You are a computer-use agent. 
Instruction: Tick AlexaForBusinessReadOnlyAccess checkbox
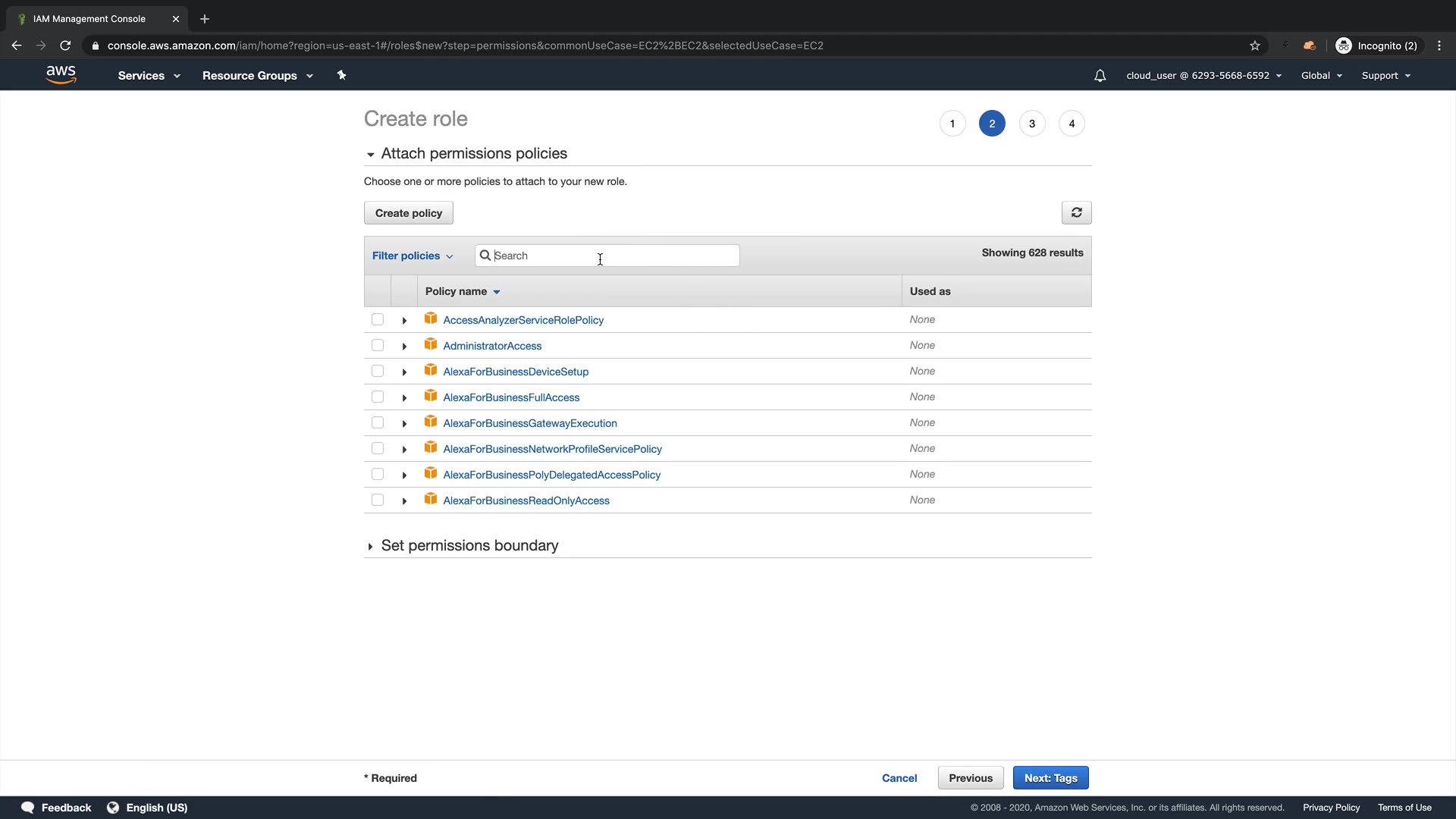pyautogui.click(x=378, y=500)
